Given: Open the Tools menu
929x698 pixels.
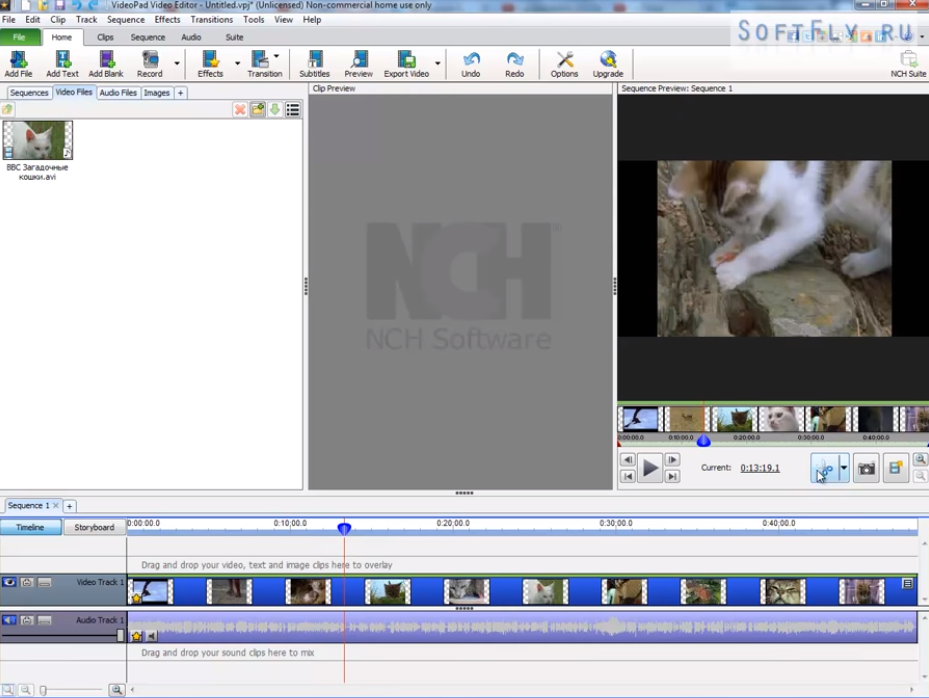Looking at the screenshot, I should click(x=254, y=20).
